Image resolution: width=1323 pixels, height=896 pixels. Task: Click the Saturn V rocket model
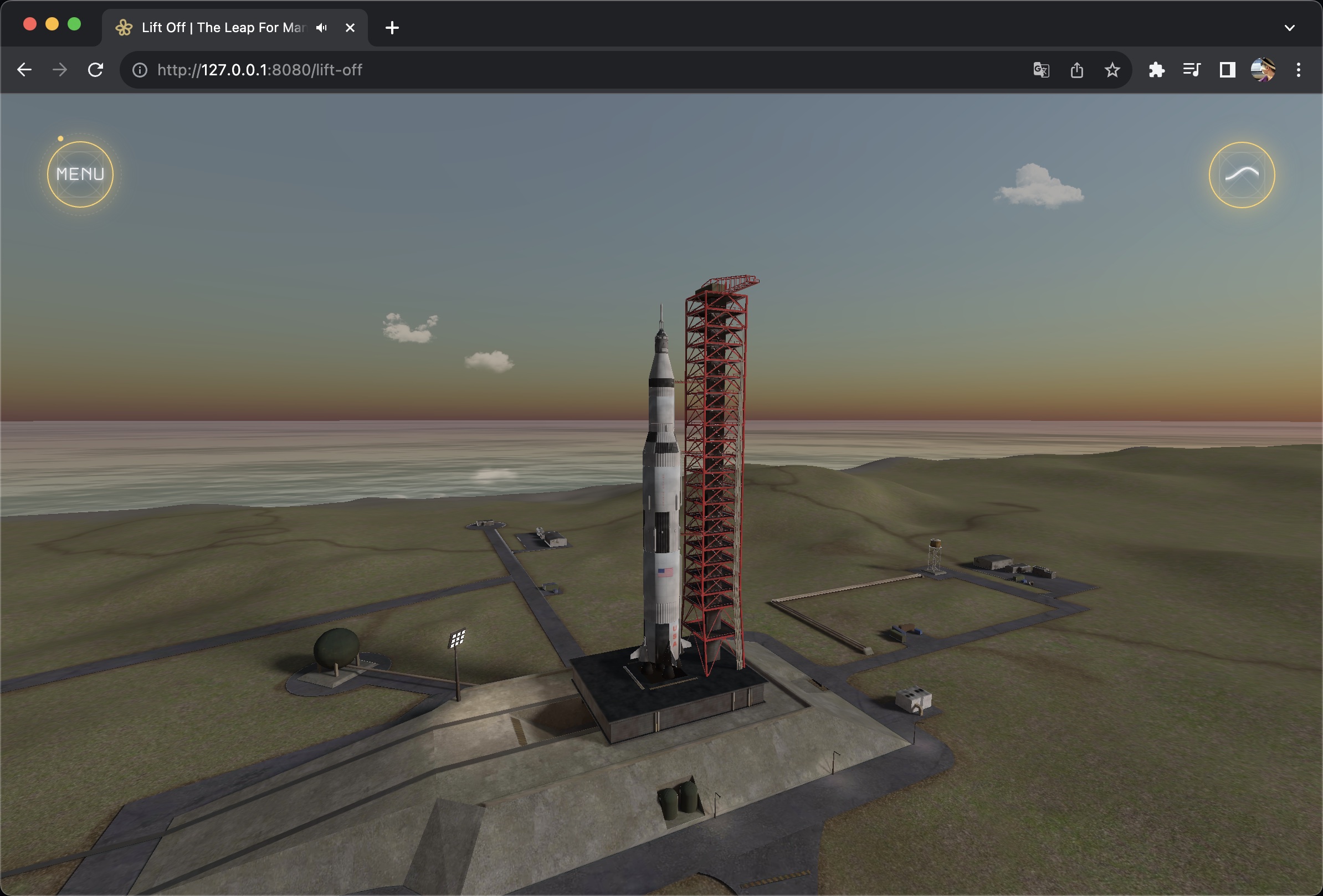(x=661, y=512)
